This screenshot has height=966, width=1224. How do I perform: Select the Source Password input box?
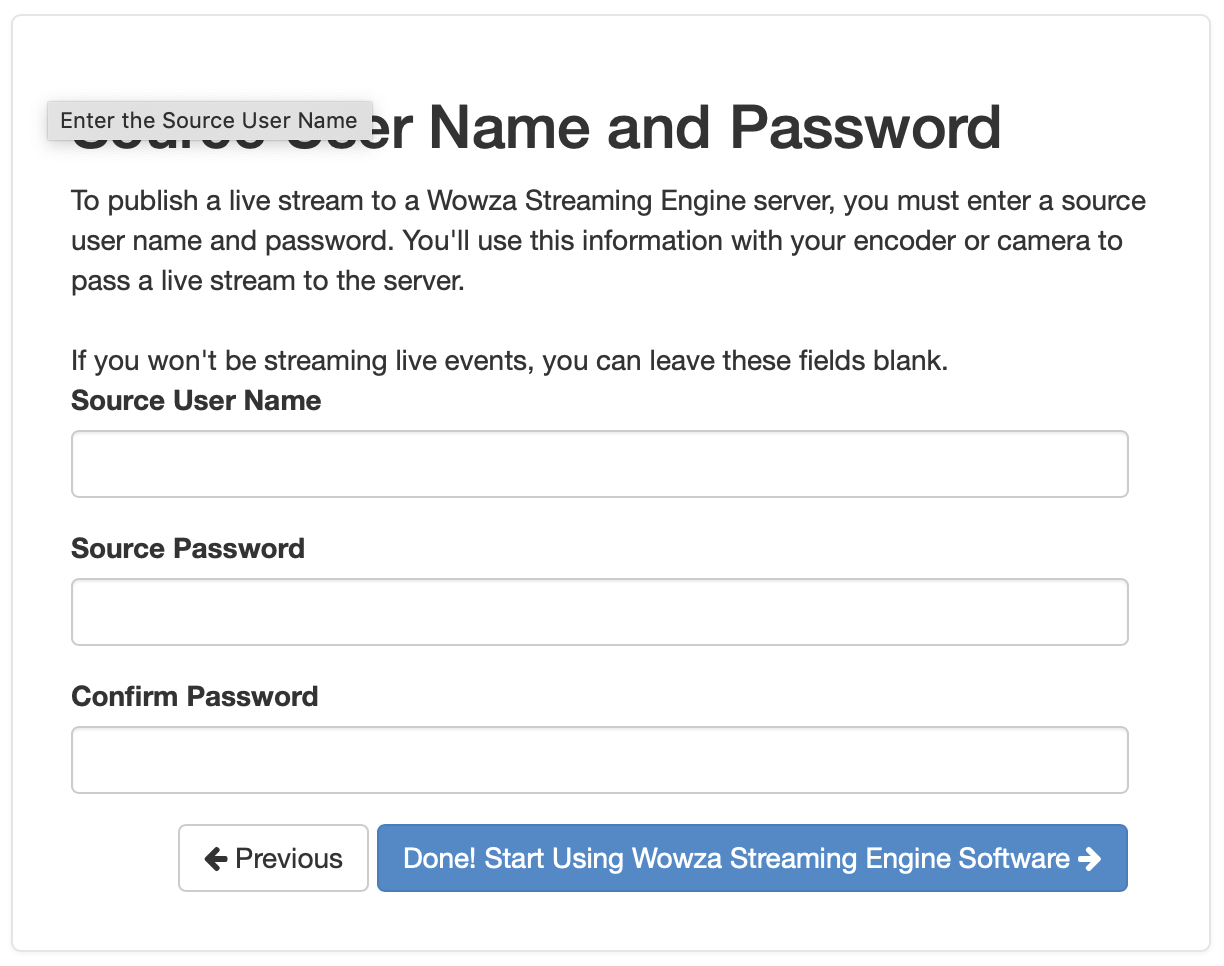pos(600,612)
